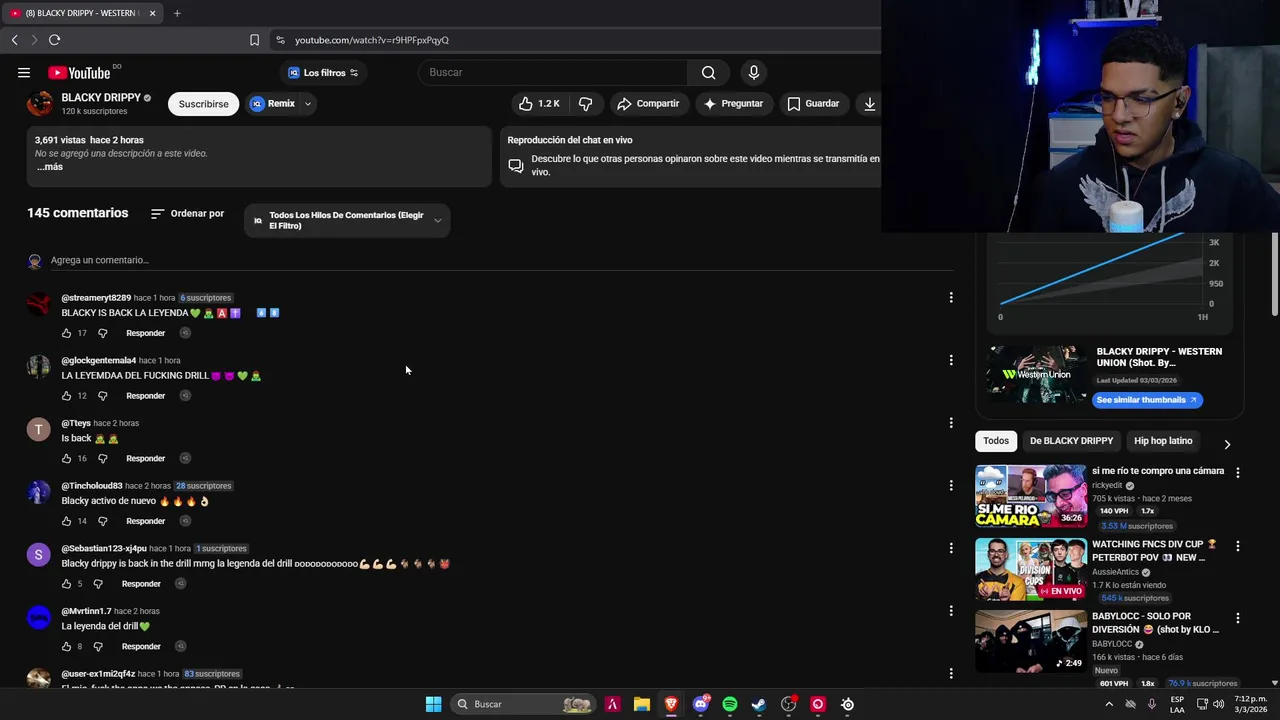Open options for 'si me río' video
Screen dimensions: 1280x720
pyautogui.click(x=1238, y=472)
